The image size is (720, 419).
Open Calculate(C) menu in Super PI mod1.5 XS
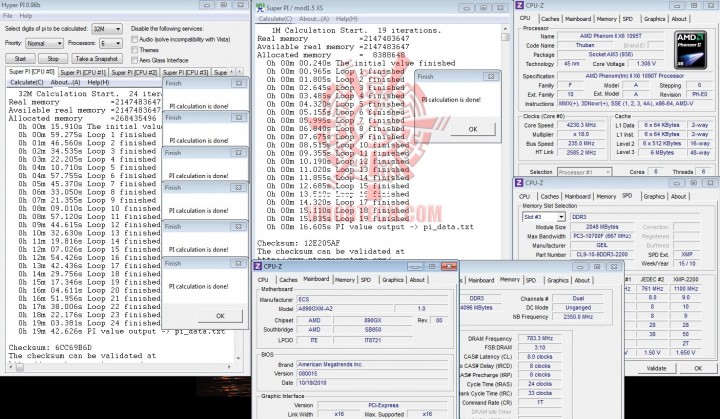[275, 19]
